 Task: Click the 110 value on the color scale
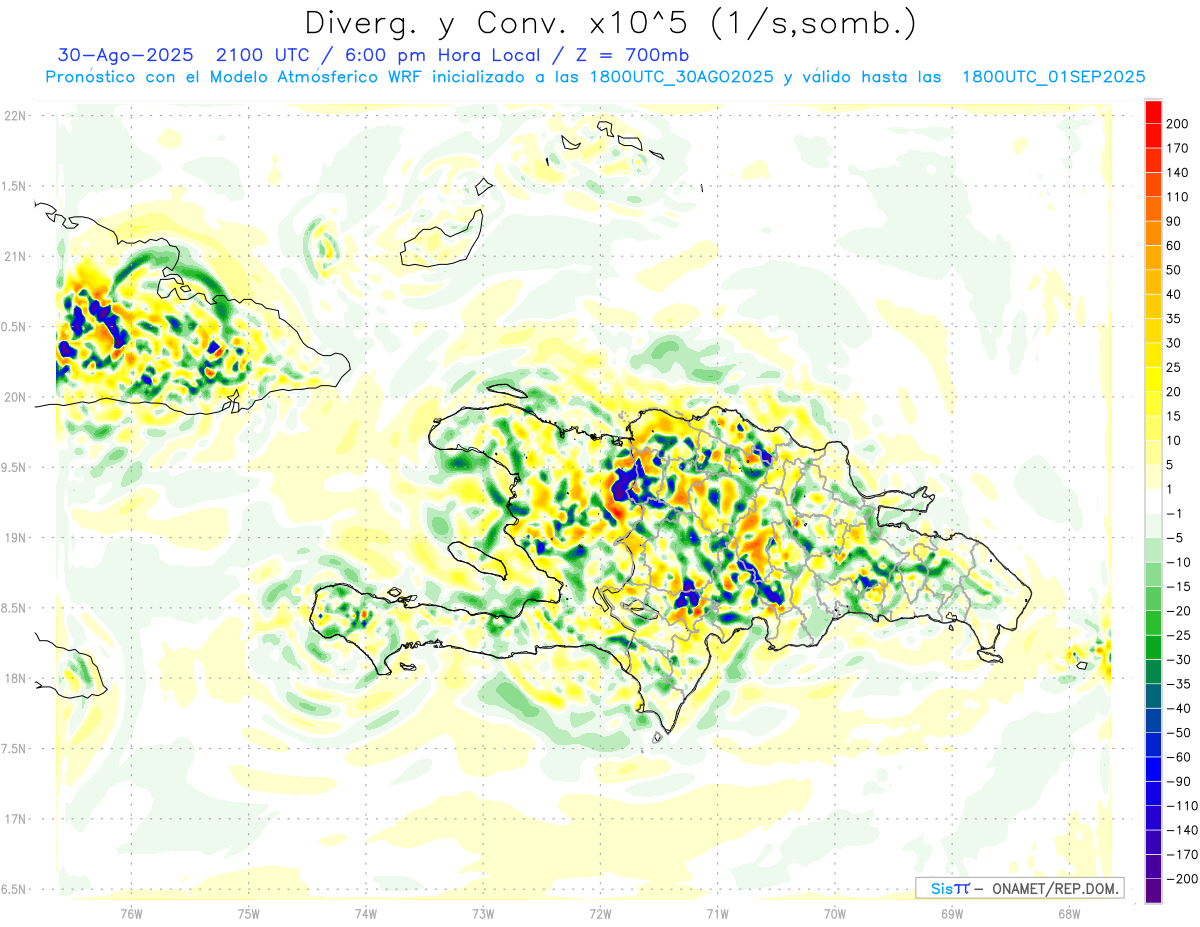(x=1178, y=197)
